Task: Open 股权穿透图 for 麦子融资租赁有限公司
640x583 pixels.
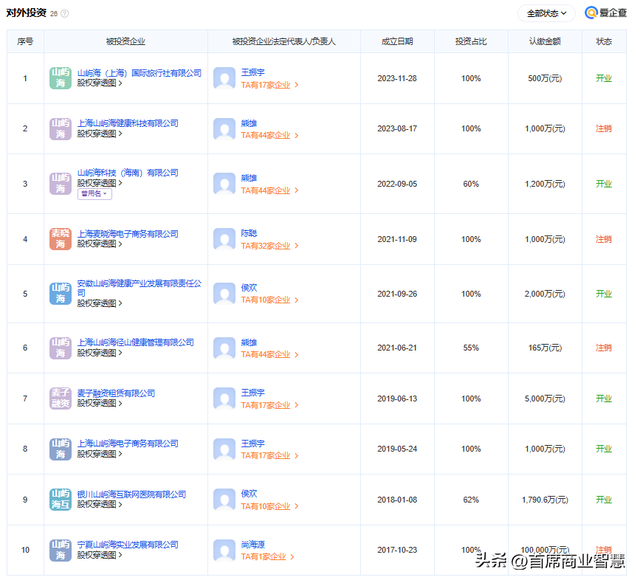Action: click(100, 403)
